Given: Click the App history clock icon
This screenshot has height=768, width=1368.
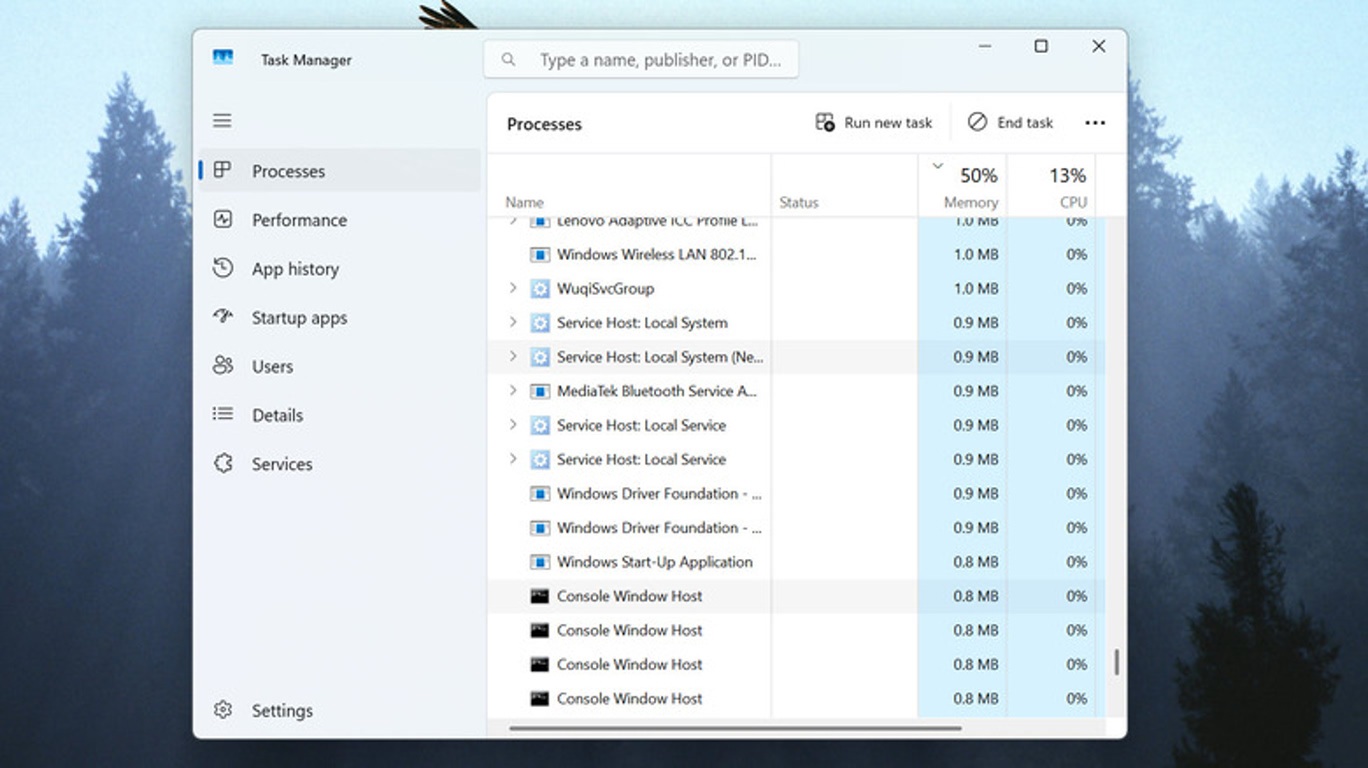Looking at the screenshot, I should point(223,268).
